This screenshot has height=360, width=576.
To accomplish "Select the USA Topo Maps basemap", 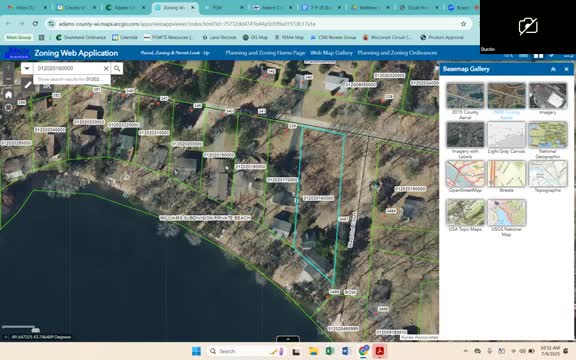I will [465, 215].
